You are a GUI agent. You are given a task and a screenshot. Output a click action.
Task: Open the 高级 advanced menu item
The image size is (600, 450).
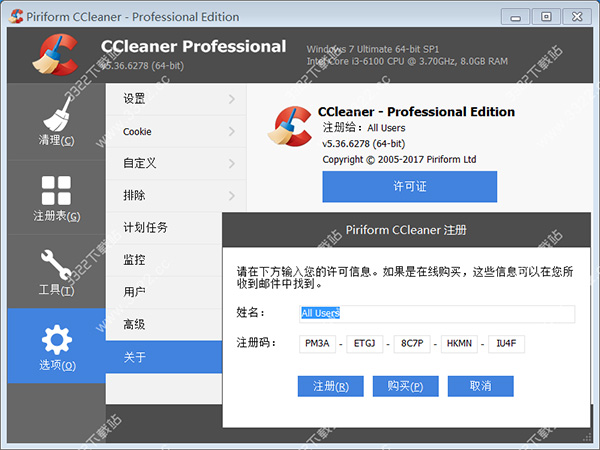[x=164, y=324]
